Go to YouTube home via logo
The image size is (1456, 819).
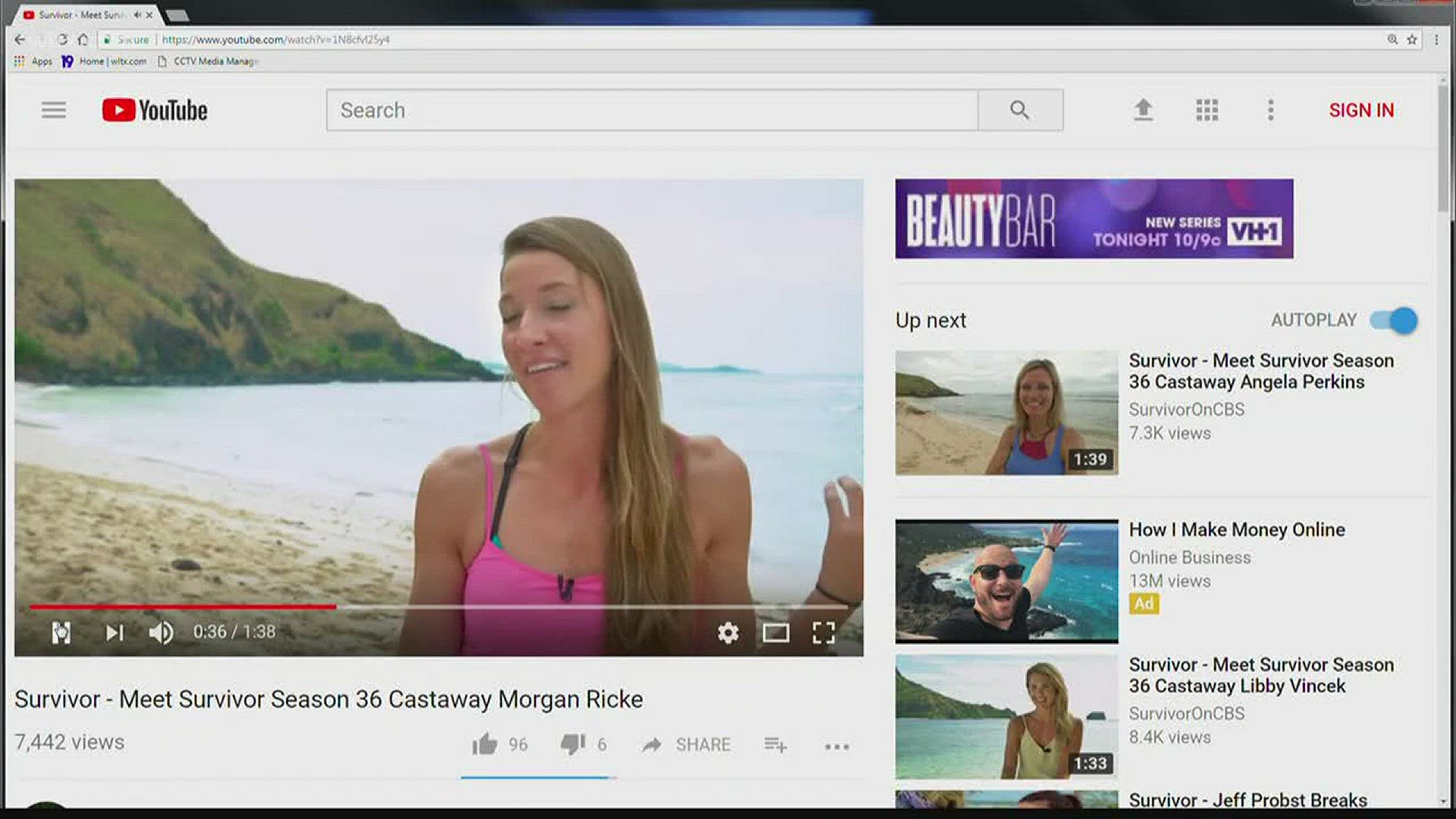click(155, 110)
